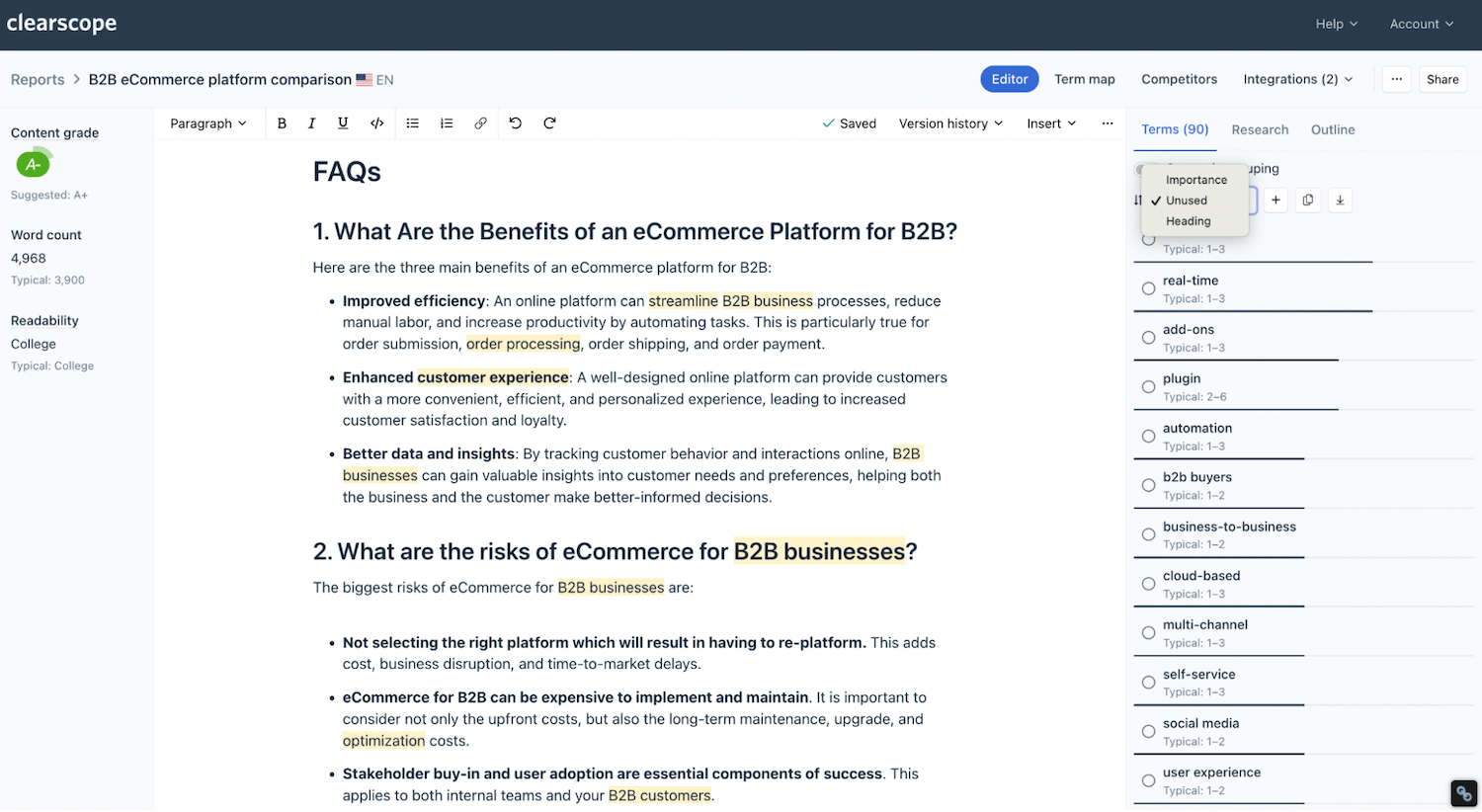Screen dimensions: 1482x812
Task: Open the Account menu
Action: pos(1421,24)
